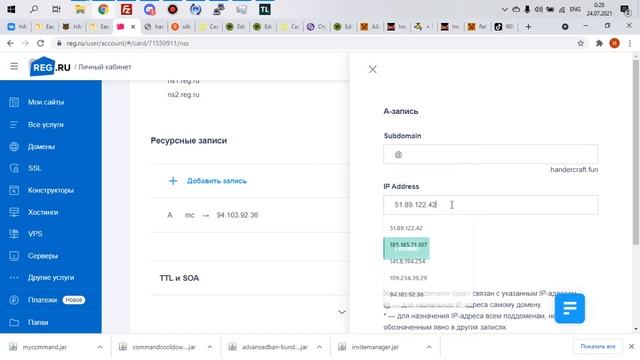The image size is (640, 360).
Task: Bookmark this page with the star icon
Action: click(580, 43)
